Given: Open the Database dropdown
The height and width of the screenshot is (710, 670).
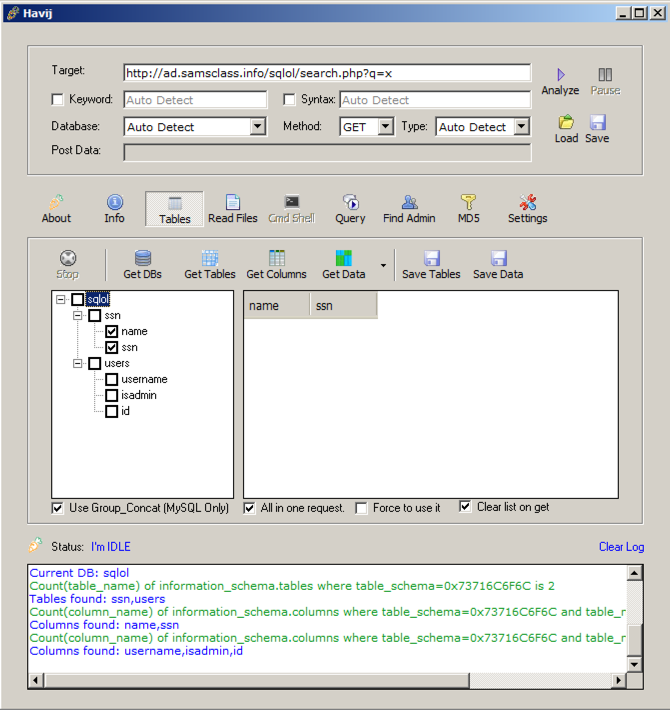Looking at the screenshot, I should (258, 126).
